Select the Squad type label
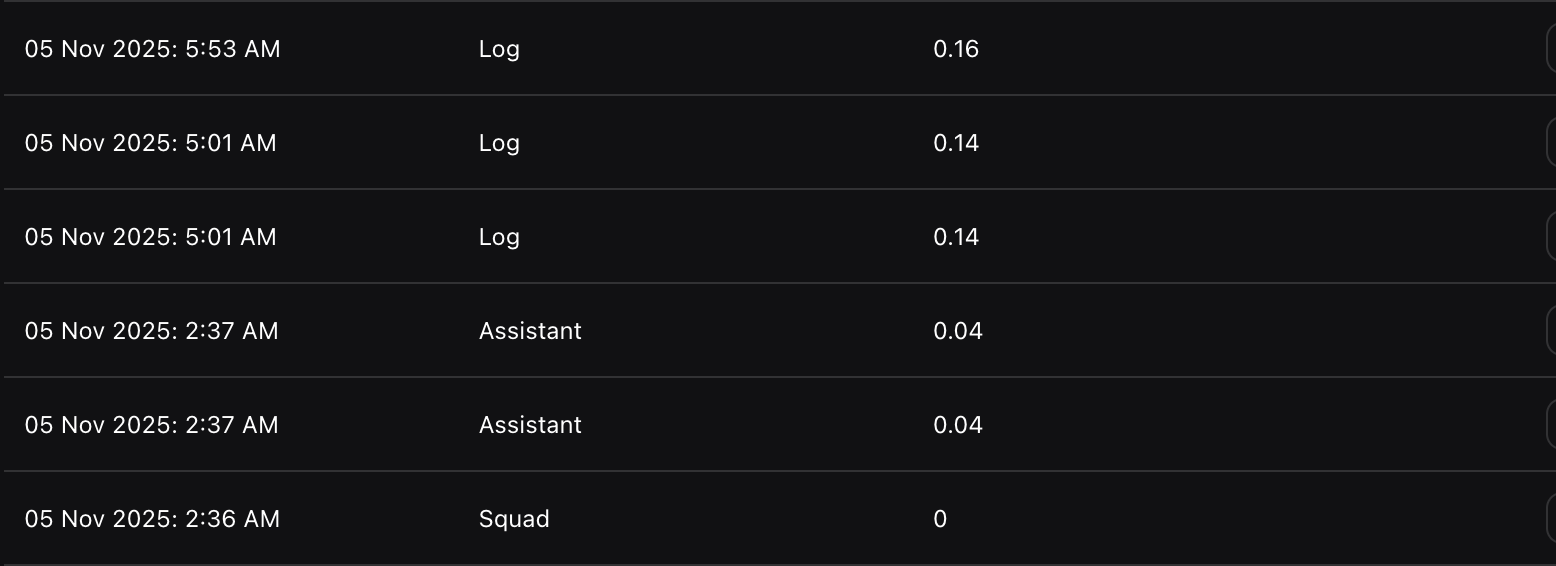 (514, 519)
